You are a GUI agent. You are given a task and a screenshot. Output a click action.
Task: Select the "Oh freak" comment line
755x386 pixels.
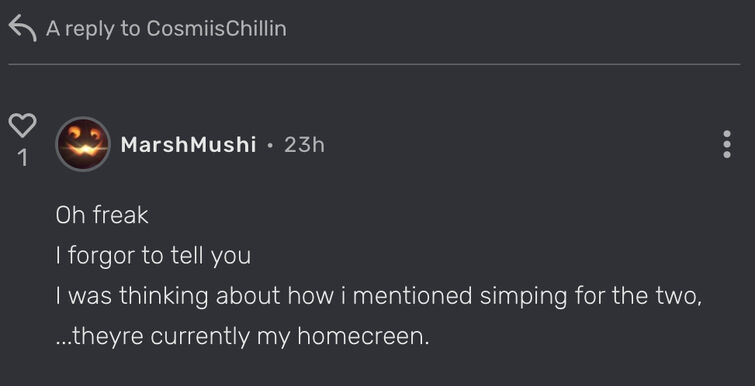tap(102, 215)
